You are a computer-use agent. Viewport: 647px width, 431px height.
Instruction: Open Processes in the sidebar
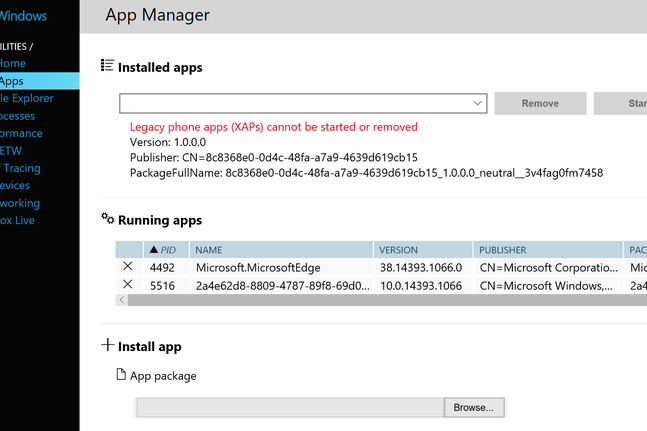tap(17, 116)
